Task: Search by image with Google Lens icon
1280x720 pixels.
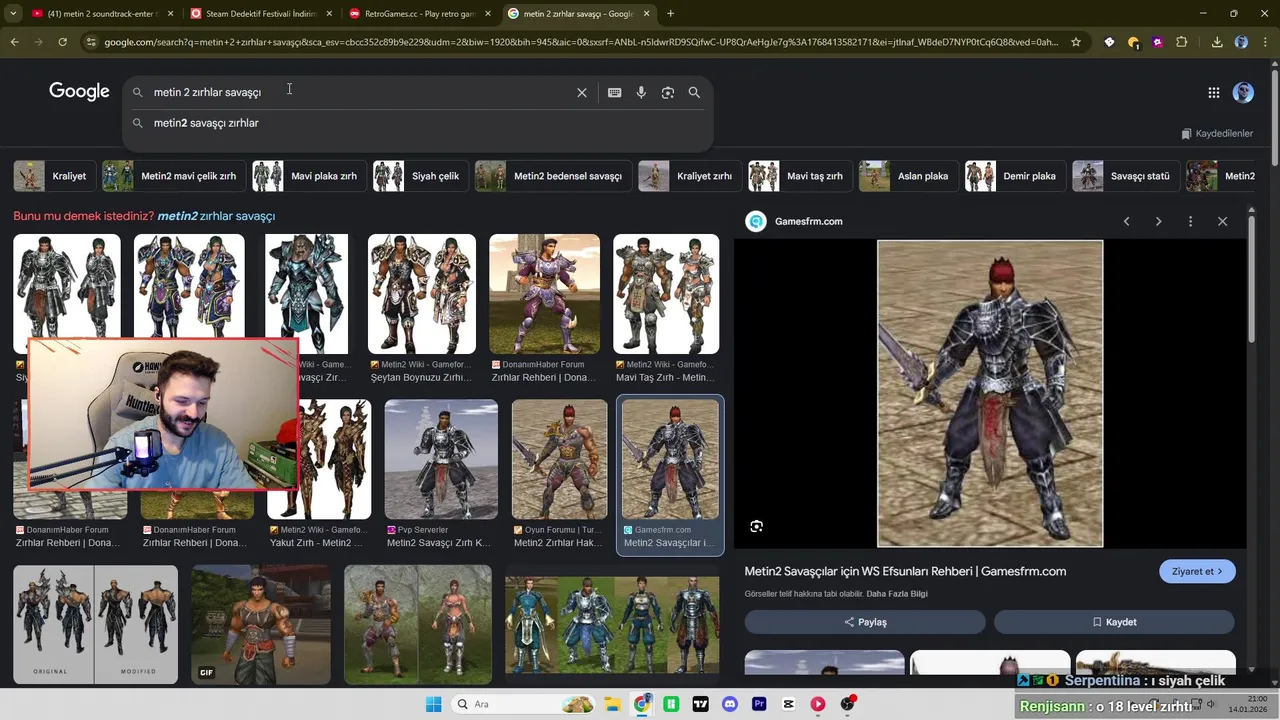Action: (x=668, y=92)
